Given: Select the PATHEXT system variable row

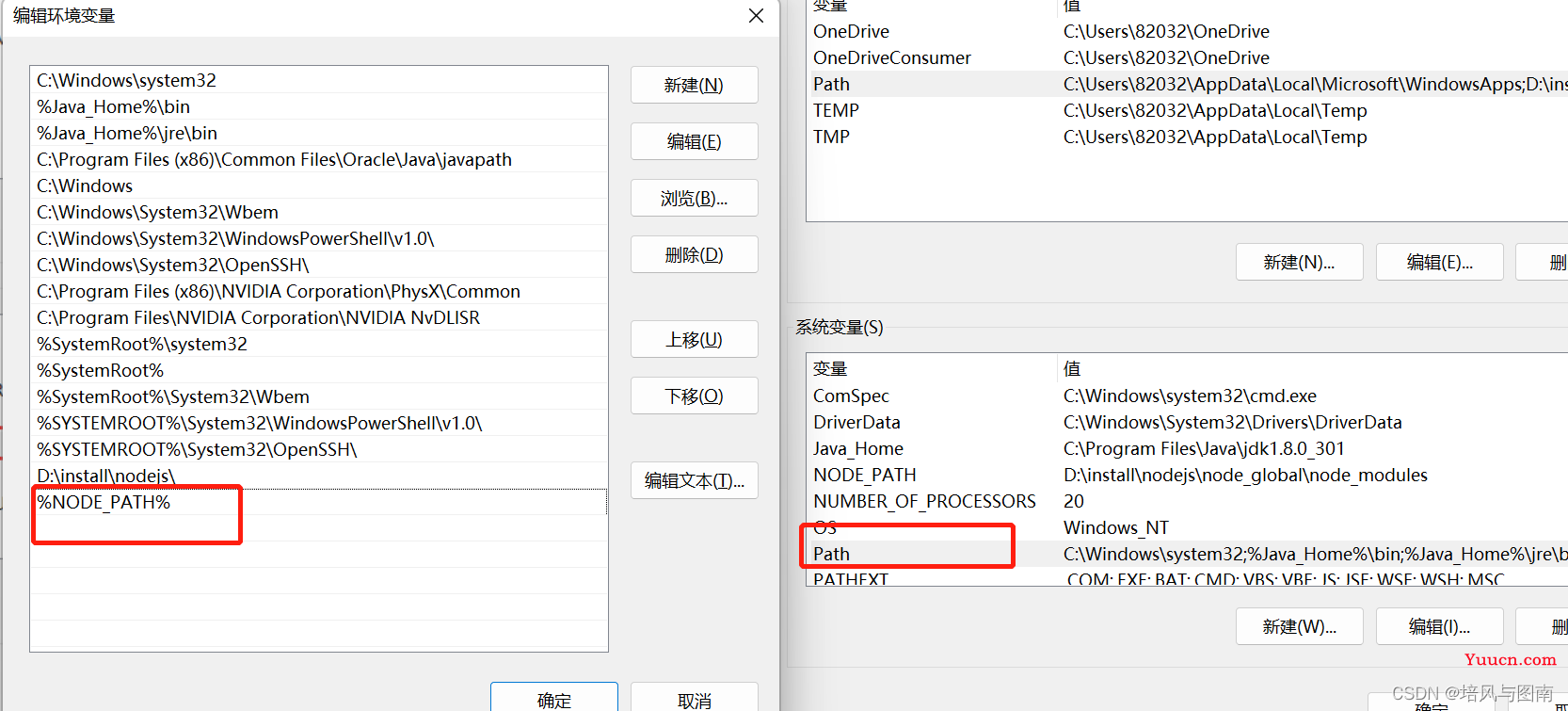Looking at the screenshot, I should point(1187,578).
